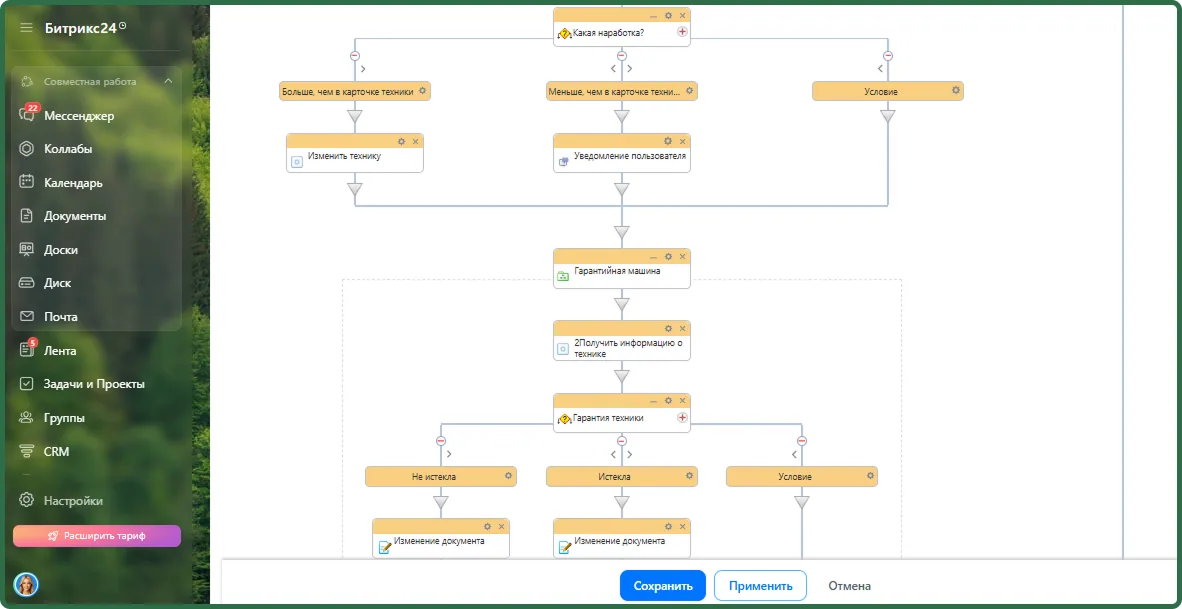Image resolution: width=1182 pixels, height=609 pixels.
Task: Add a branch to "Какая наработка?" condition
Action: coord(682,32)
